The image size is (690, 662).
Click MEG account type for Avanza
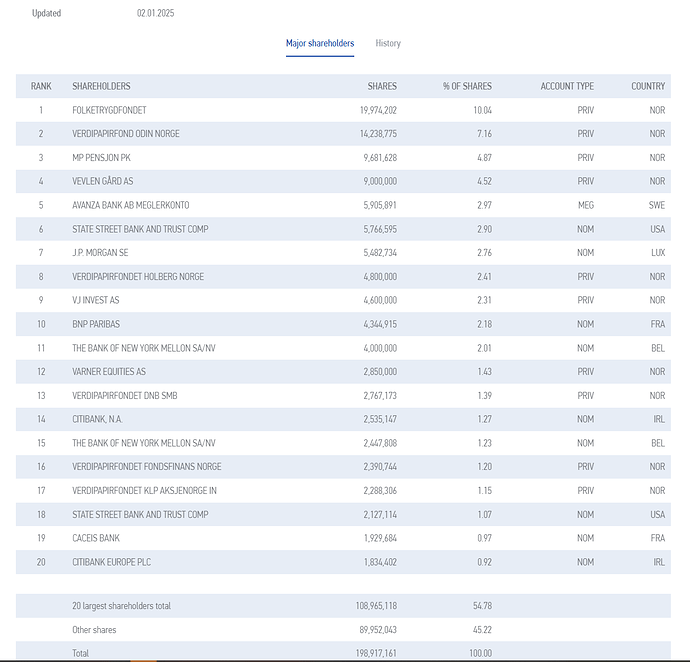tap(586, 205)
